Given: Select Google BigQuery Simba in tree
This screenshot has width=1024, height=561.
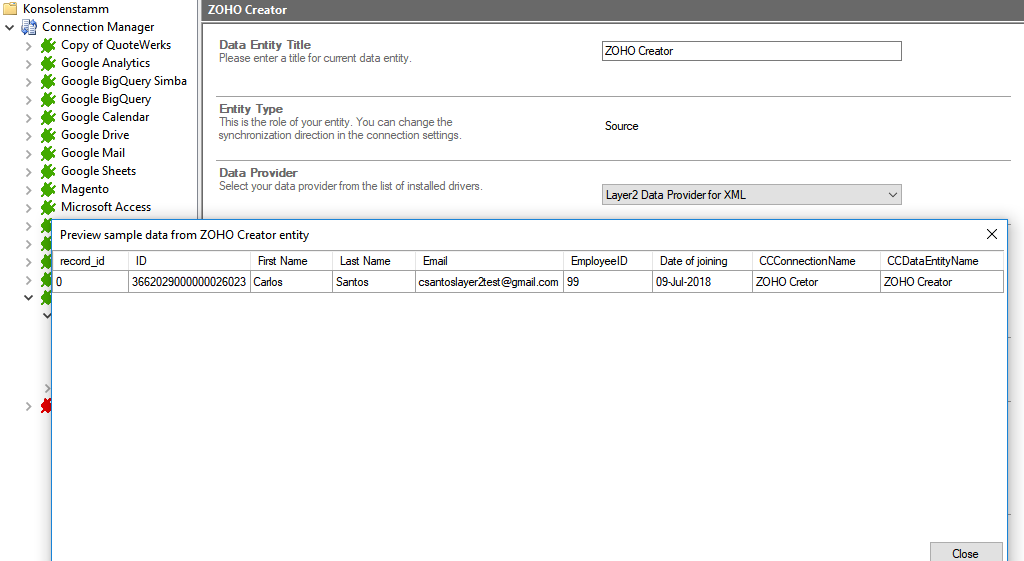Looking at the screenshot, I should 123,81.
